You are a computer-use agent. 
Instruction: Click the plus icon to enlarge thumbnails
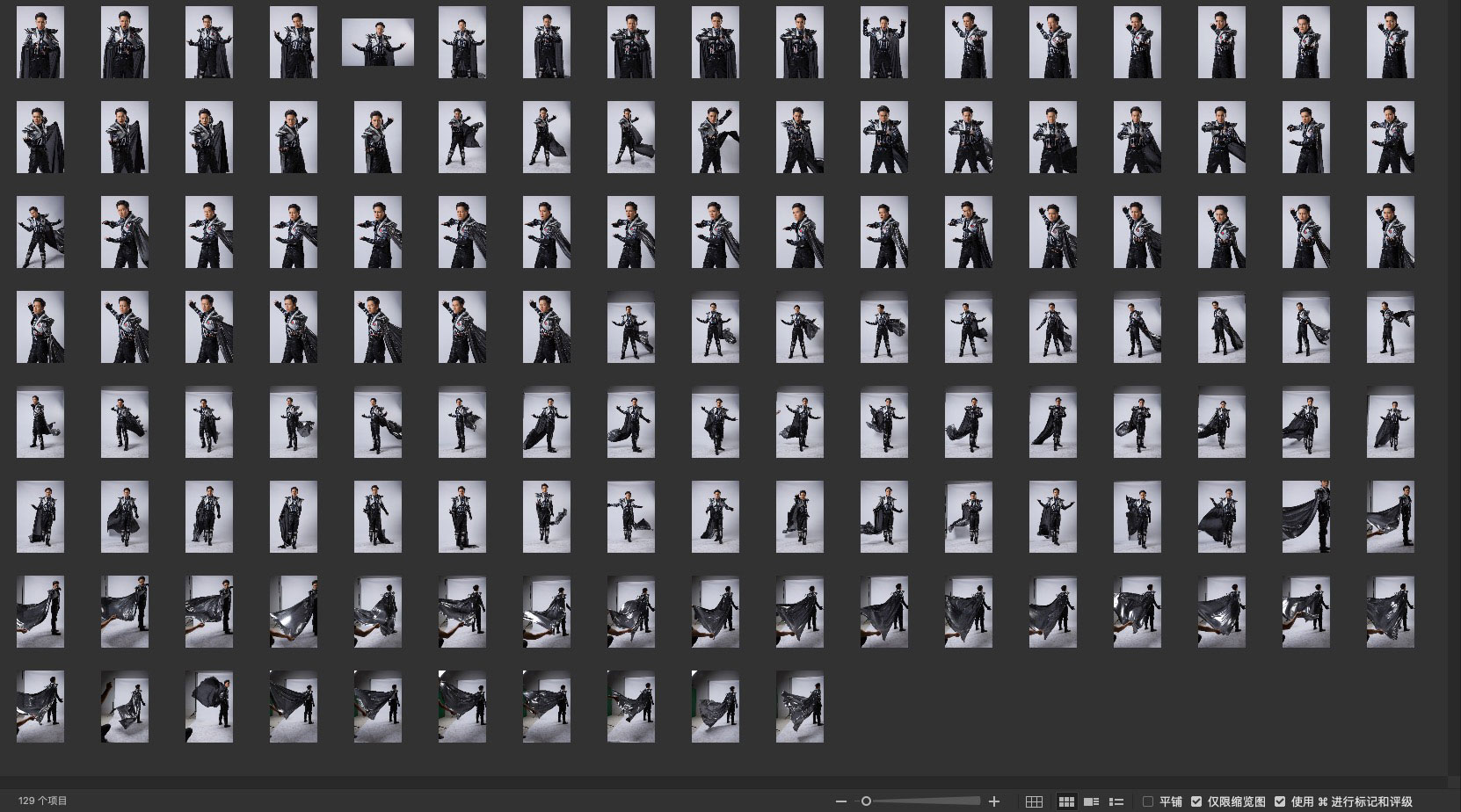coord(994,801)
